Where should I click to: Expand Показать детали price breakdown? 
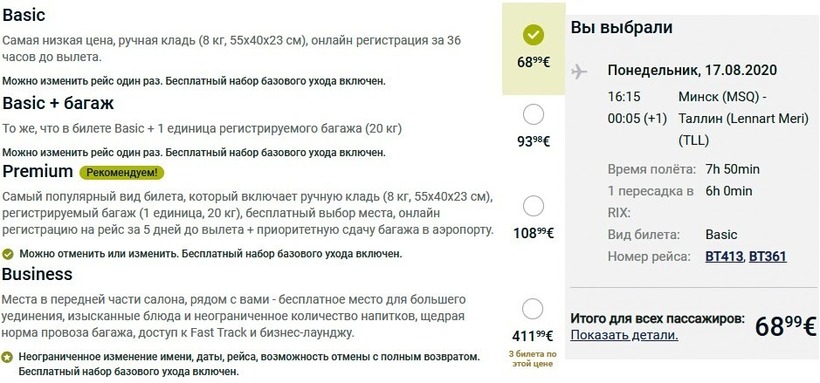[624, 335]
